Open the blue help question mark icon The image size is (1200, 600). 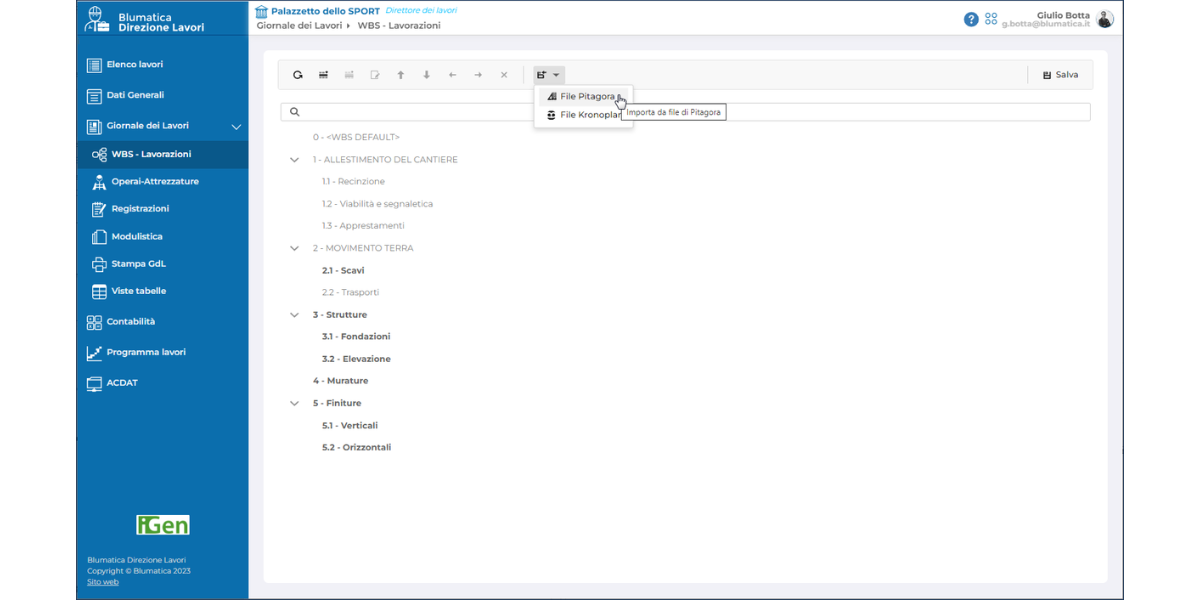[971, 19]
